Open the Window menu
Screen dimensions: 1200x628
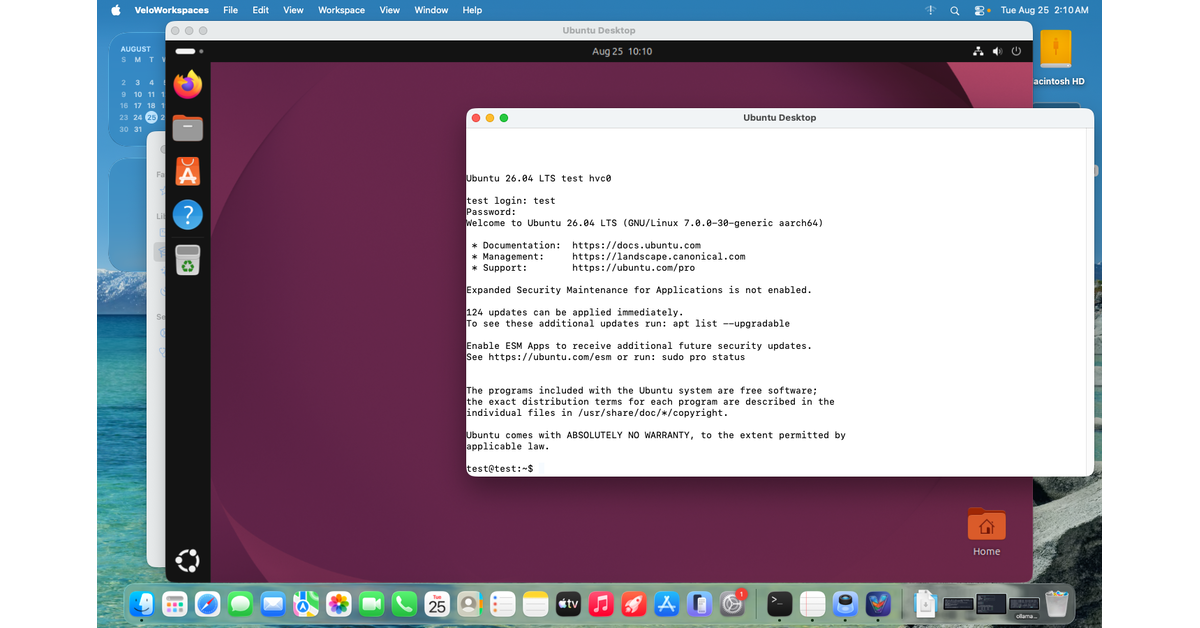point(431,10)
